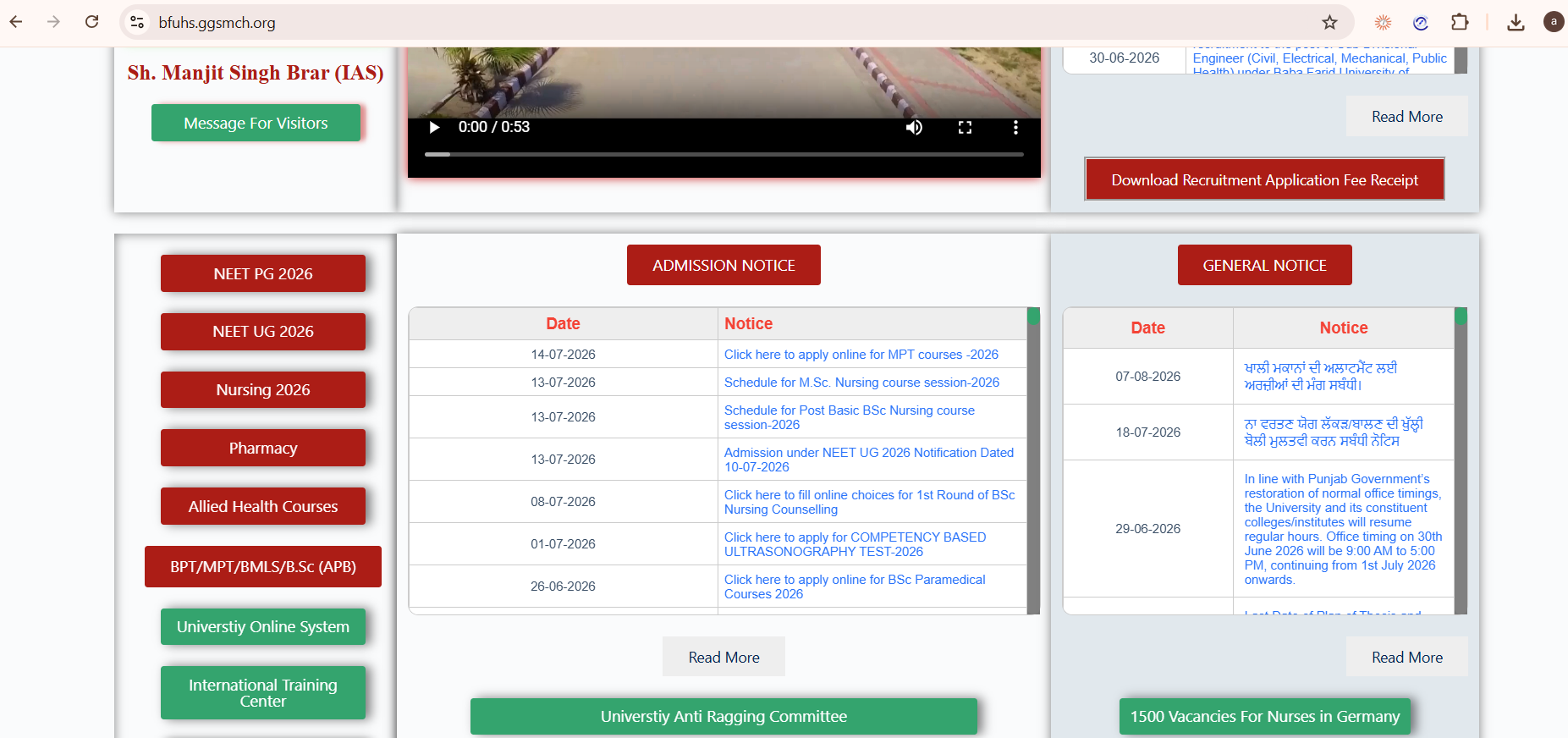1568x738 pixels.
Task: Click the ADMISSION NOTICE heading button
Action: point(723,265)
